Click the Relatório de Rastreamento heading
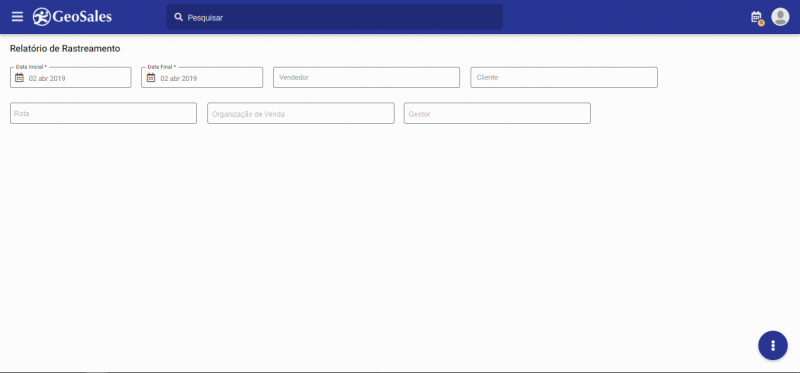This screenshot has height=373, width=800. coord(65,49)
